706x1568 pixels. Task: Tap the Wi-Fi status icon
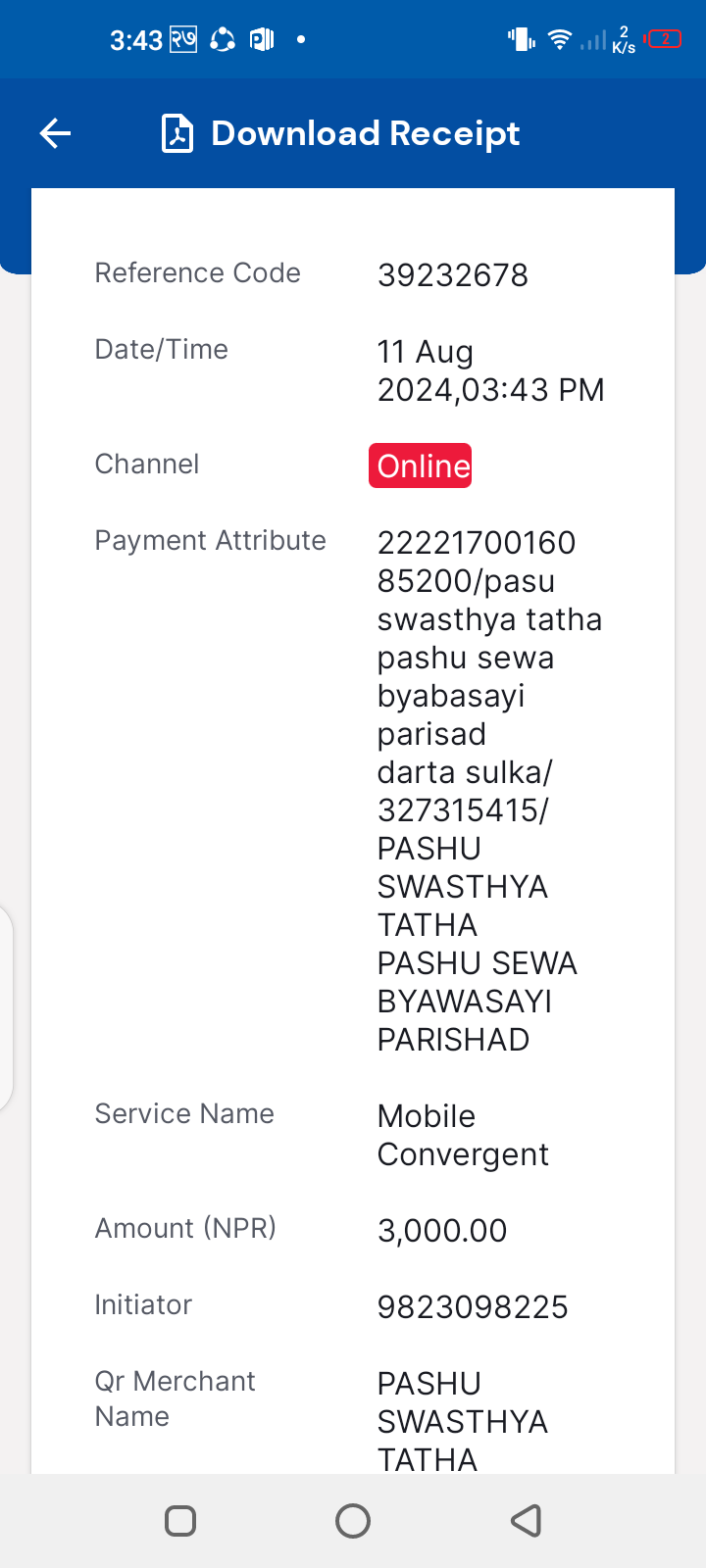click(x=560, y=39)
